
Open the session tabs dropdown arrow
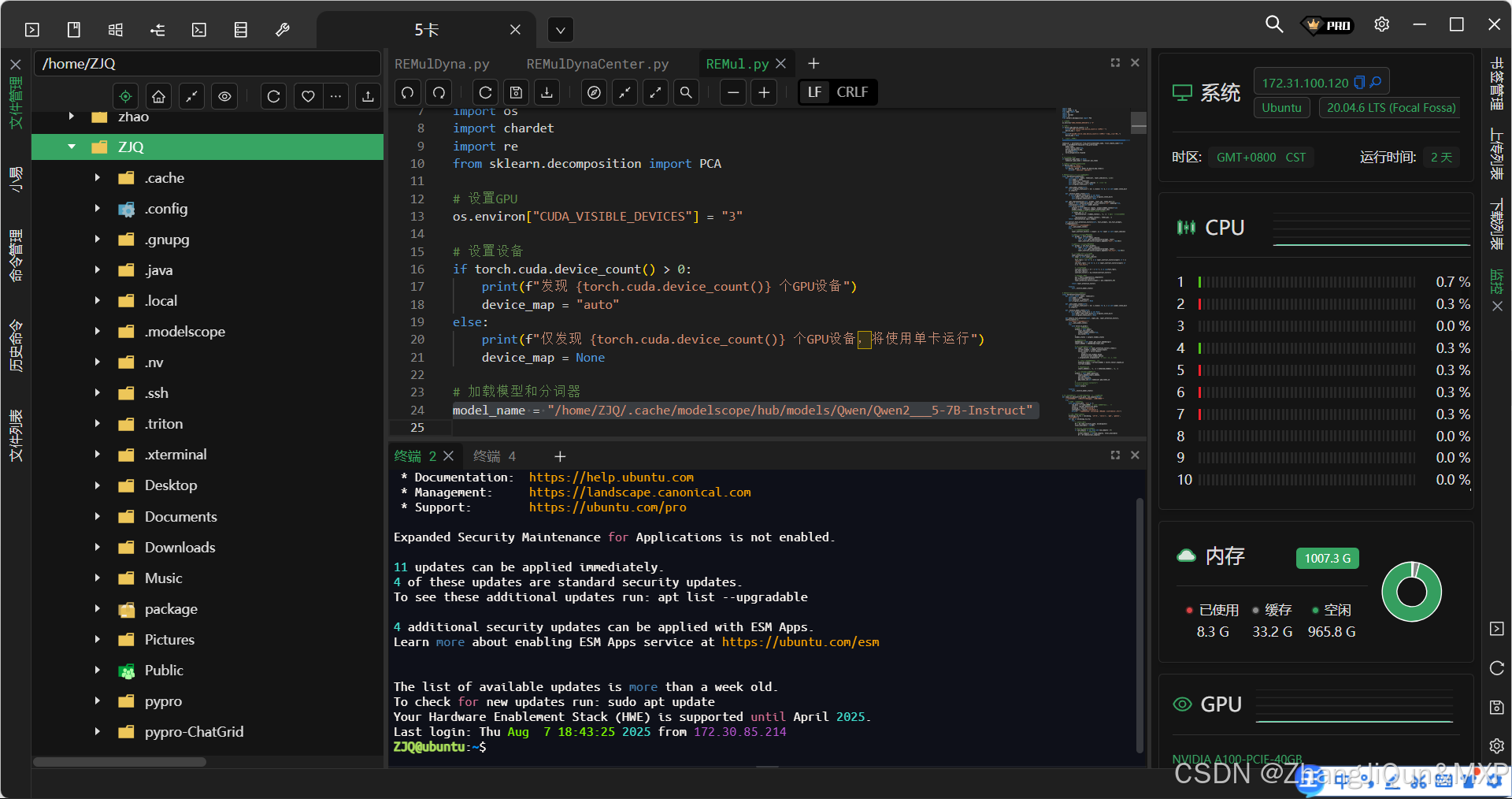click(560, 30)
